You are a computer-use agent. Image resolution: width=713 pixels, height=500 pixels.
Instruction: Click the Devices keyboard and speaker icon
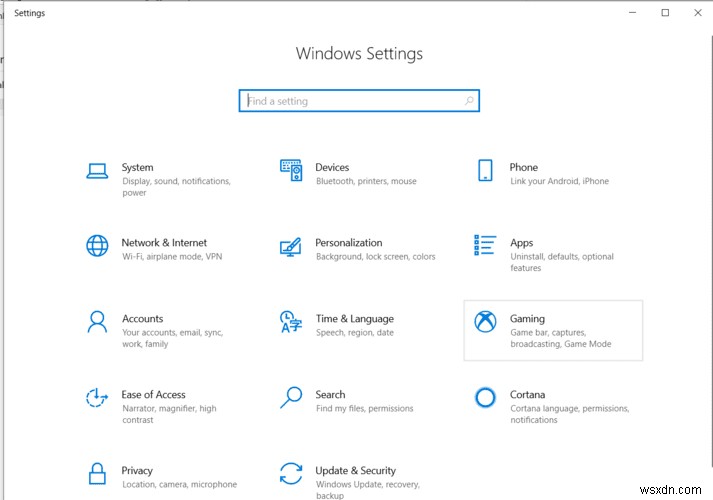[291, 170]
